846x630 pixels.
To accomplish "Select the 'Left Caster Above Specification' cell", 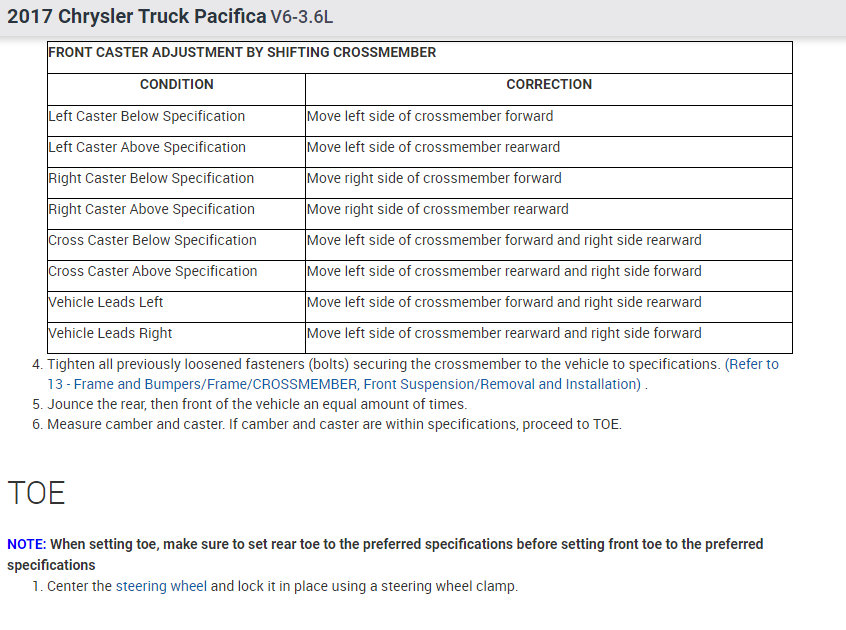I will [147, 147].
